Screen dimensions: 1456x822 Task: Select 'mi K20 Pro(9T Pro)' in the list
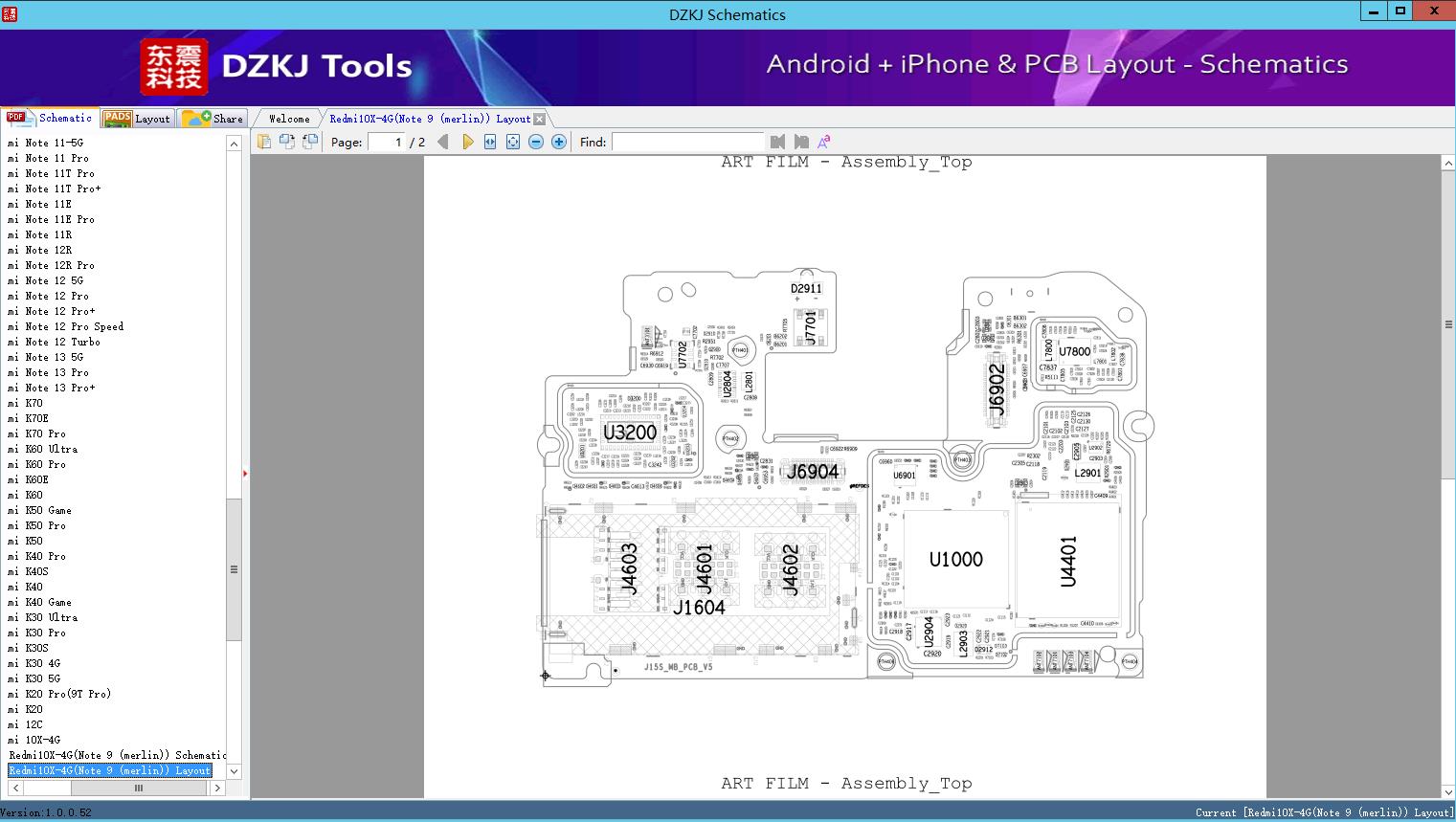59,694
